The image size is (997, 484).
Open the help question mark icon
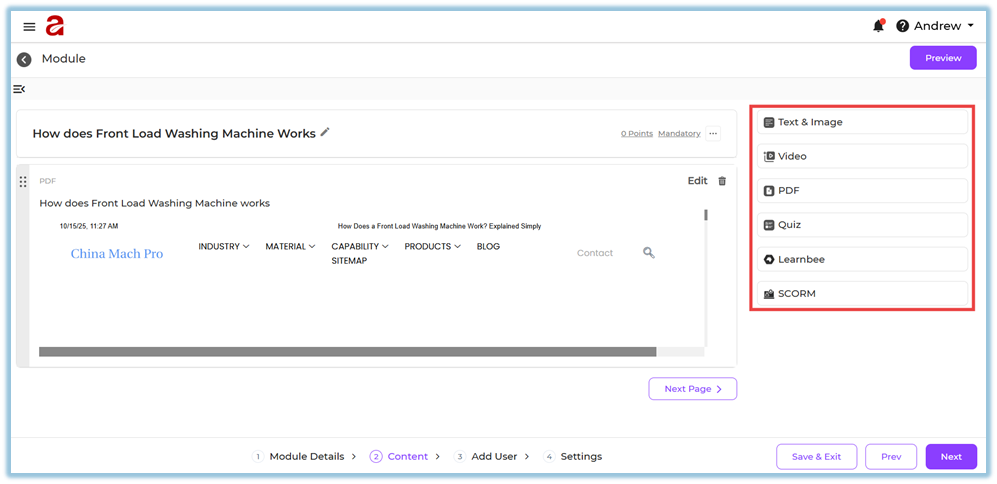pos(903,26)
